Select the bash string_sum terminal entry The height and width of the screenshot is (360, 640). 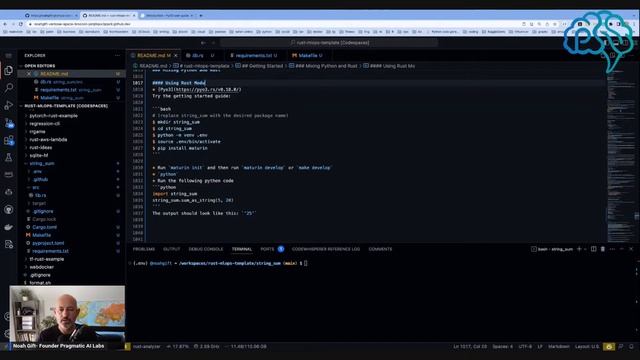pos(552,249)
